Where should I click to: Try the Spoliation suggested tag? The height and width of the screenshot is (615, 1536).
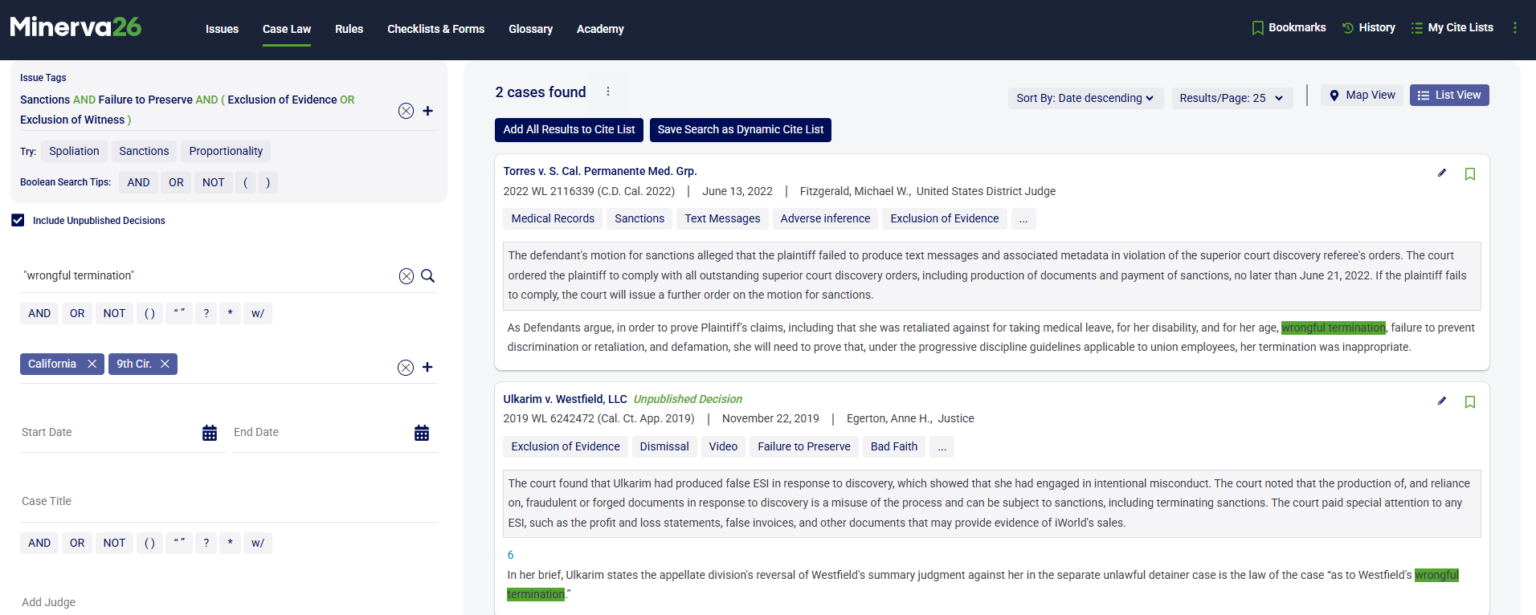coord(75,151)
